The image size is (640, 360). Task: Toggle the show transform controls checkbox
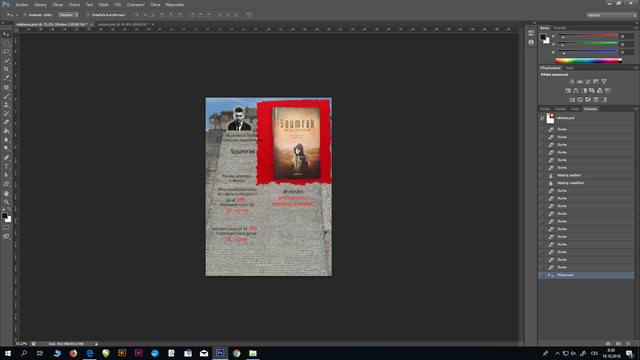88,15
